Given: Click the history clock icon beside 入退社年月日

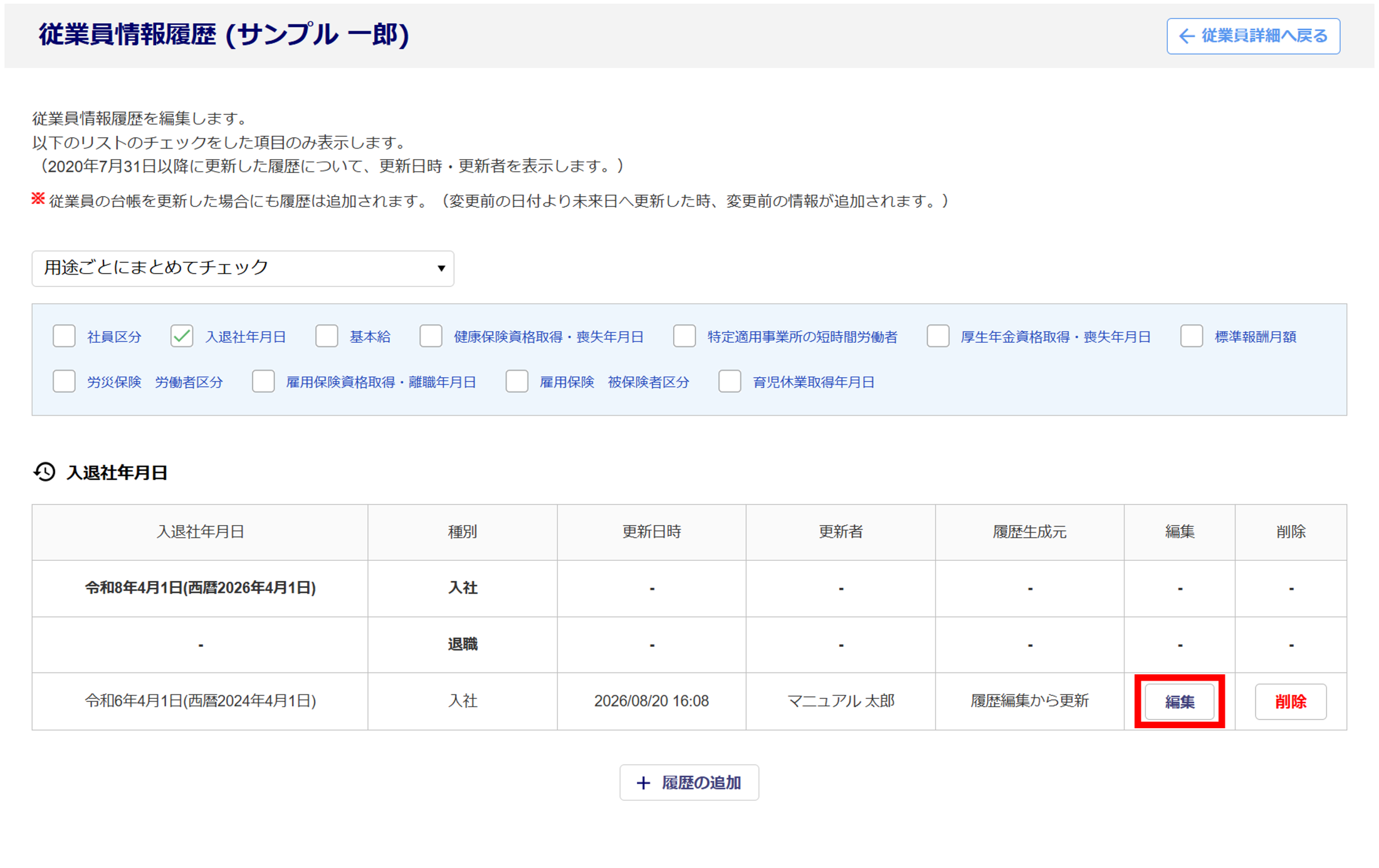Looking at the screenshot, I should (x=45, y=471).
